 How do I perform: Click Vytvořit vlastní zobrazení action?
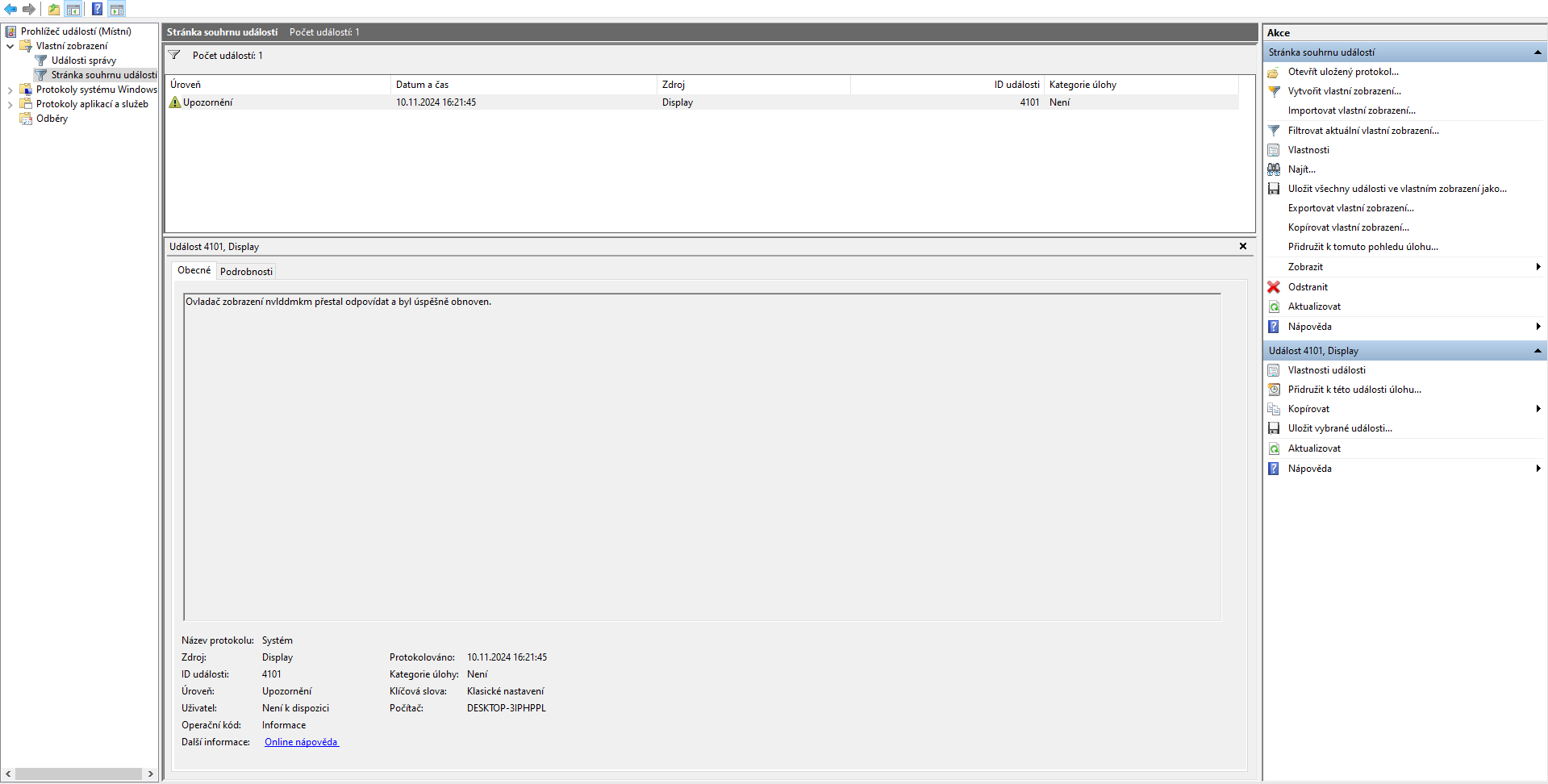(x=1344, y=91)
